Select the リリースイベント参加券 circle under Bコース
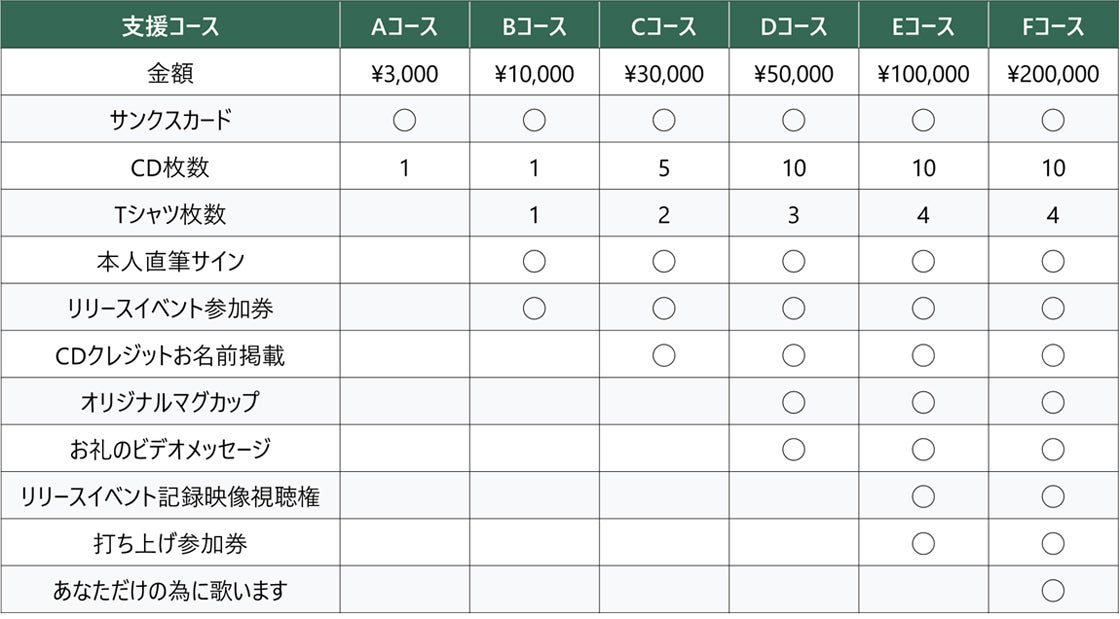 534,308
